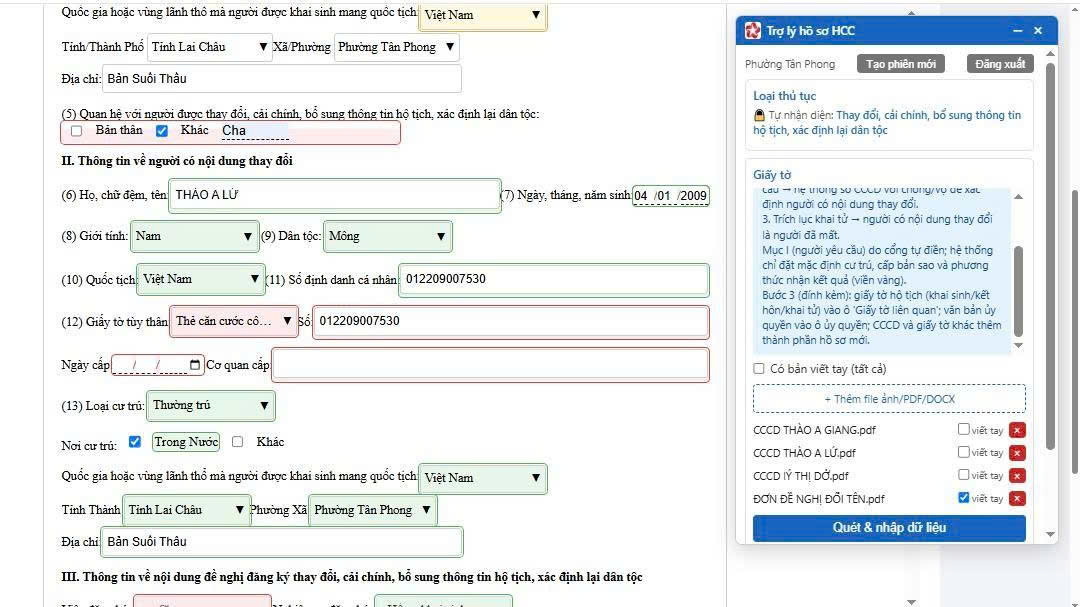1080x607 pixels.
Task: Click the Phường Tân Phong label in assistant panel
Action: [790, 64]
